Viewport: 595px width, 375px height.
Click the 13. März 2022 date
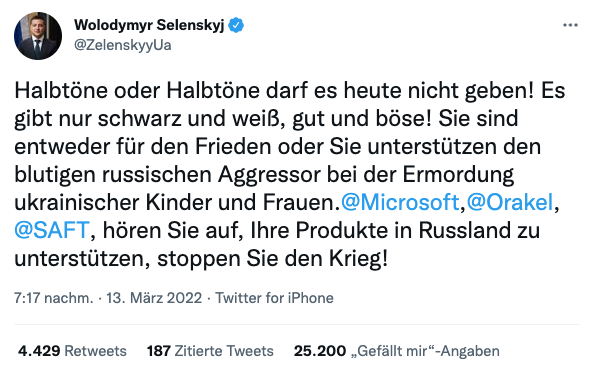154,298
